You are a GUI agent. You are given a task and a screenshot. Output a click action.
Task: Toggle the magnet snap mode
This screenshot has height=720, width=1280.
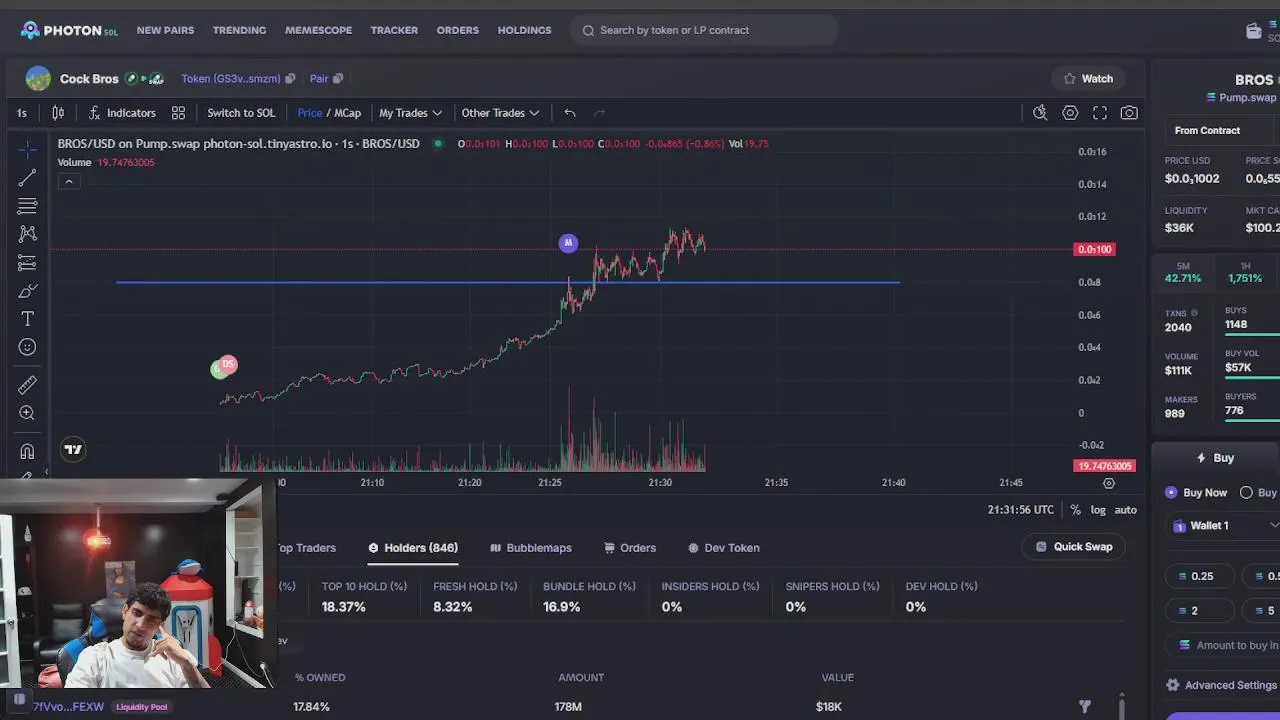[27, 451]
